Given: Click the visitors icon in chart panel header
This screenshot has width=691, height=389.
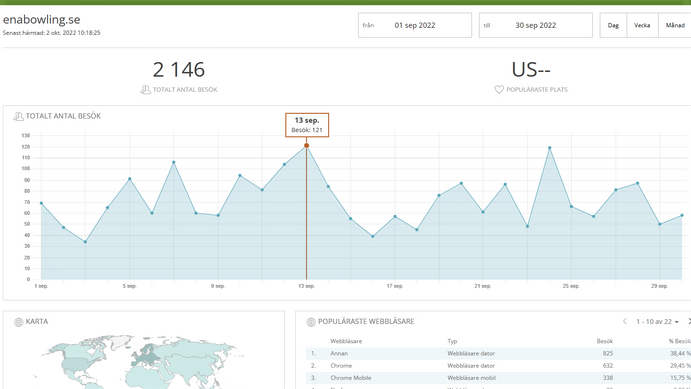Looking at the screenshot, I should click(19, 116).
